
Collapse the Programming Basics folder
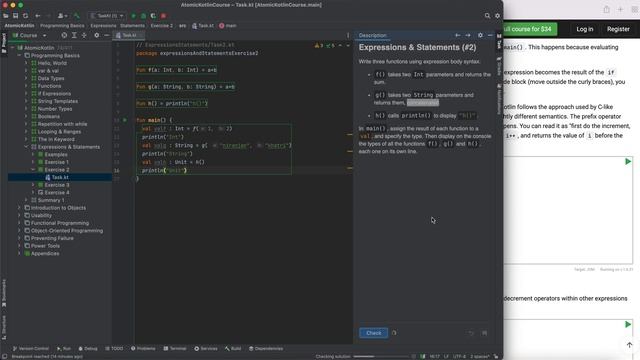[x=19, y=56]
